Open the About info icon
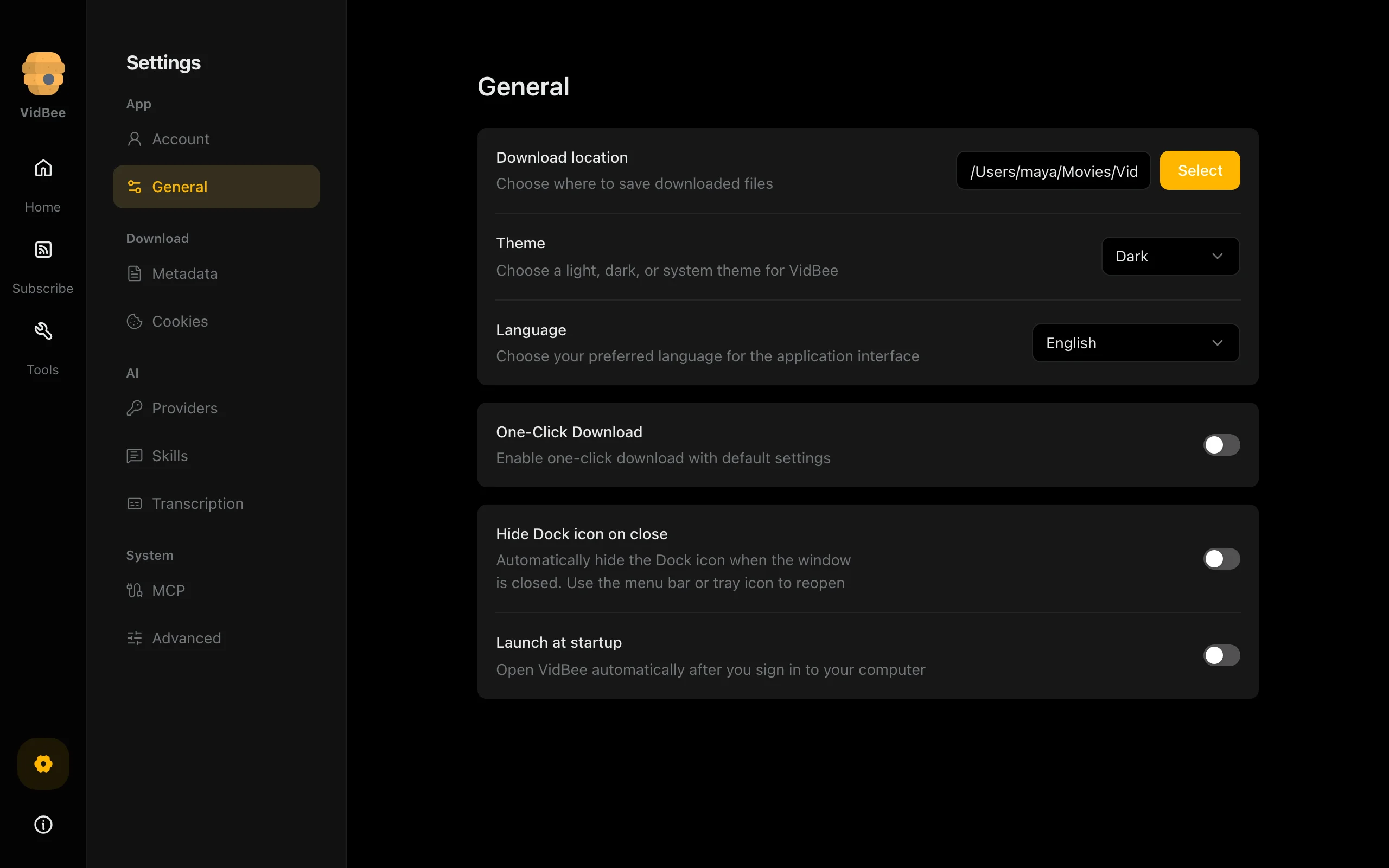The image size is (1389, 868). (x=43, y=825)
